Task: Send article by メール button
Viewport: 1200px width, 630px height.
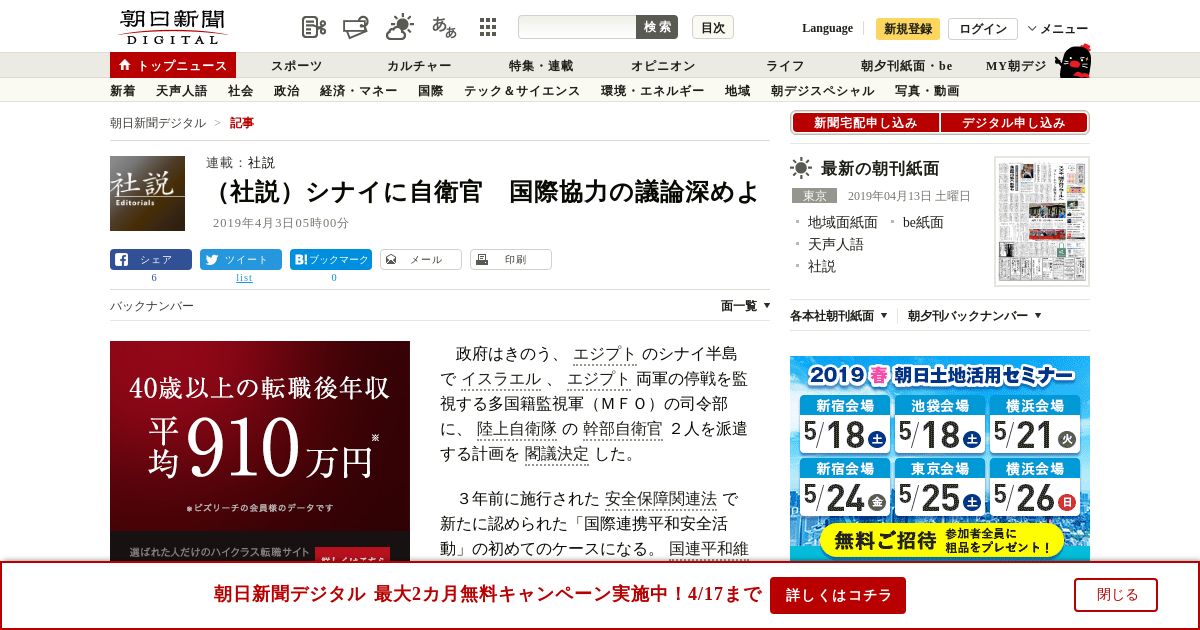Action: (x=421, y=260)
